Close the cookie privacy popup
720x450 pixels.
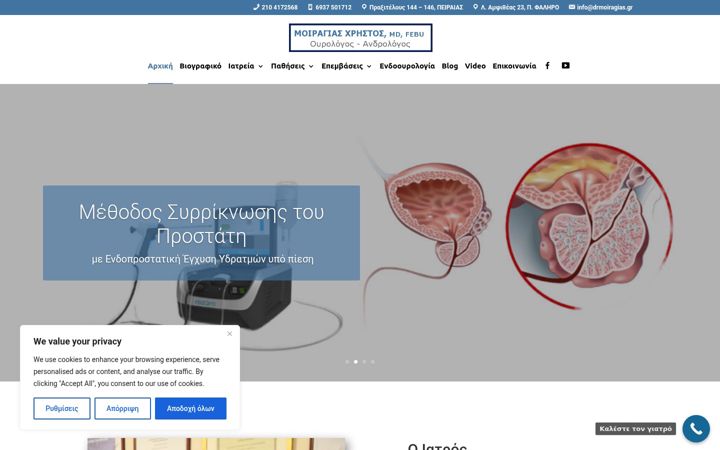click(x=230, y=333)
